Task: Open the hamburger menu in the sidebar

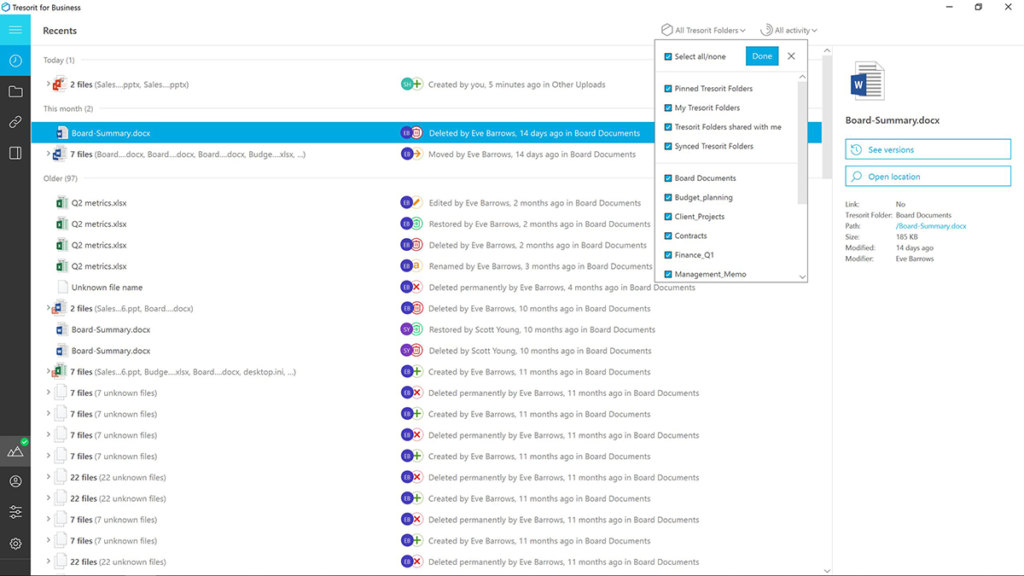Action: tap(15, 30)
